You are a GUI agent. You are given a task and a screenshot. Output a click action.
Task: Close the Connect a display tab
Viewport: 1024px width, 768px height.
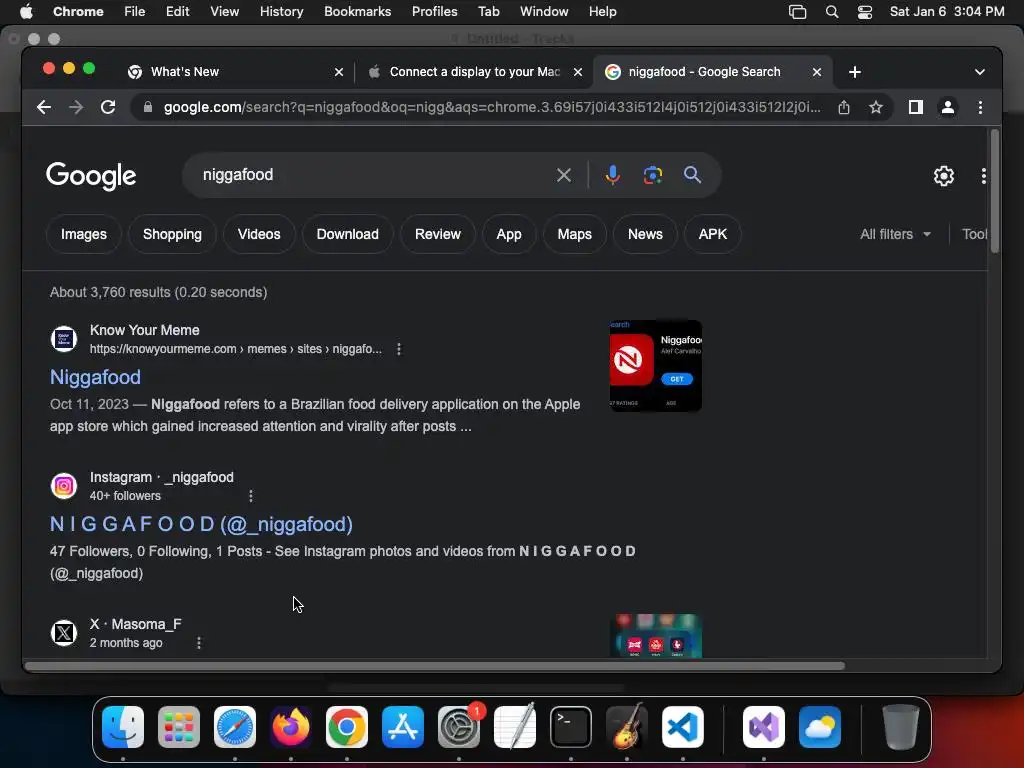point(578,72)
